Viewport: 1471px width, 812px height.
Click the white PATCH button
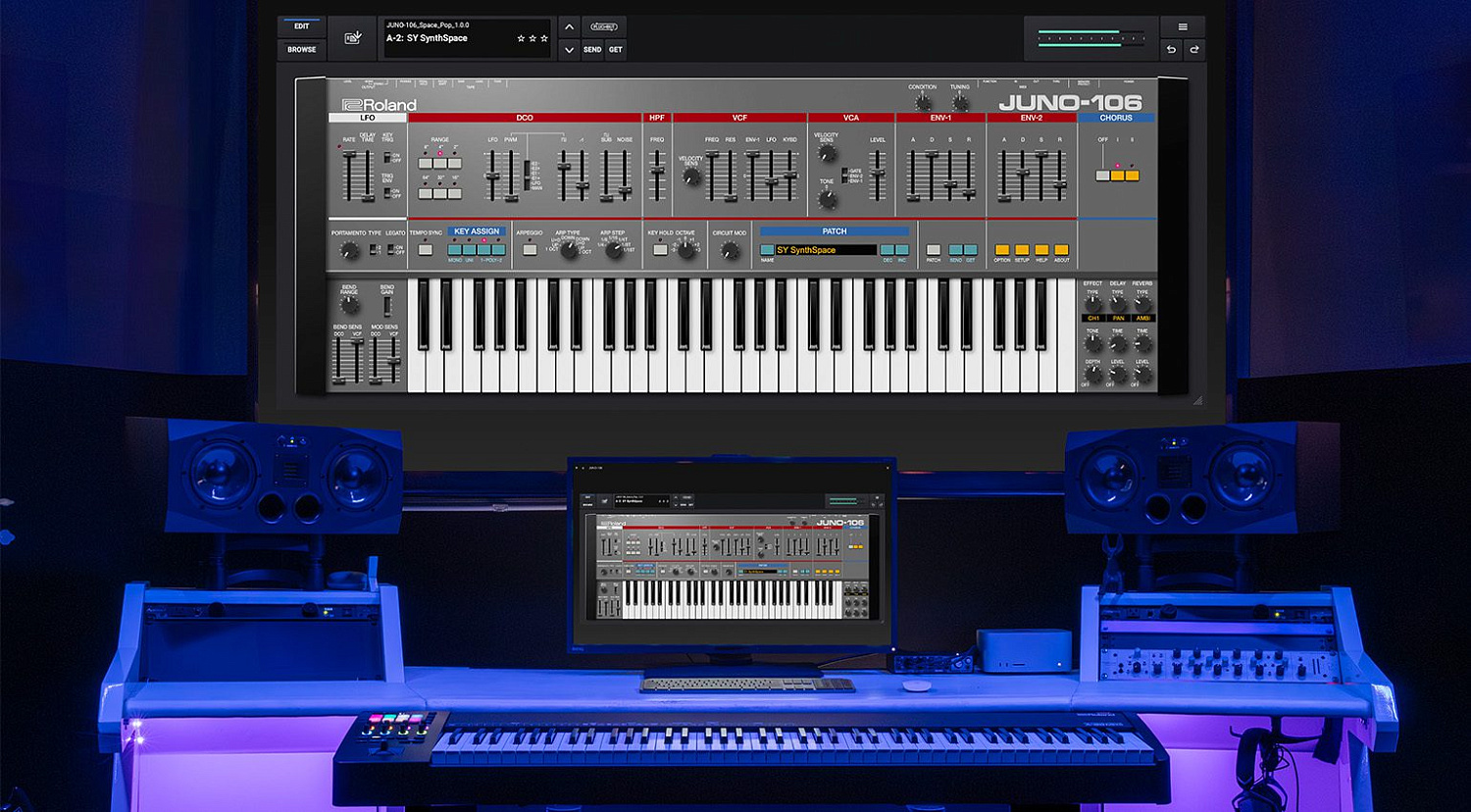click(934, 250)
